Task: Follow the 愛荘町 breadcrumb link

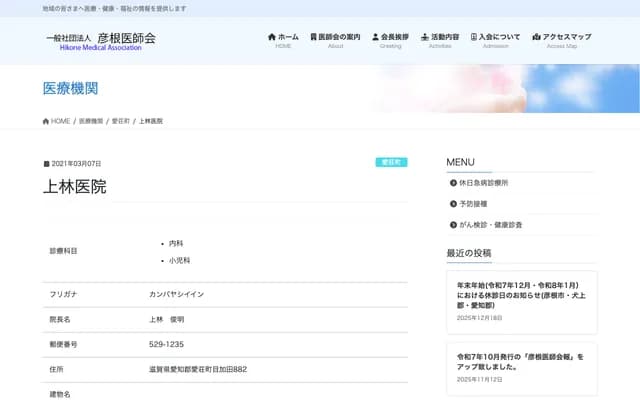Action: (x=121, y=121)
